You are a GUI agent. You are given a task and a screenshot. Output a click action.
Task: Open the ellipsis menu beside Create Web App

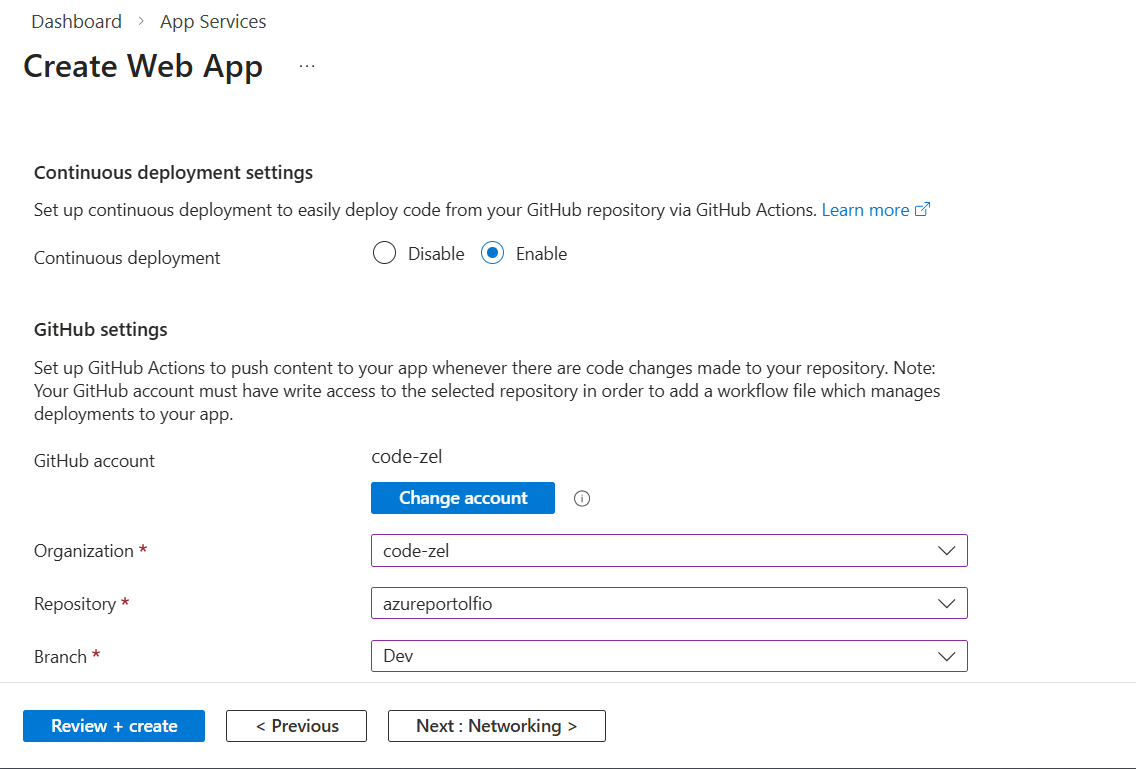coord(307,66)
